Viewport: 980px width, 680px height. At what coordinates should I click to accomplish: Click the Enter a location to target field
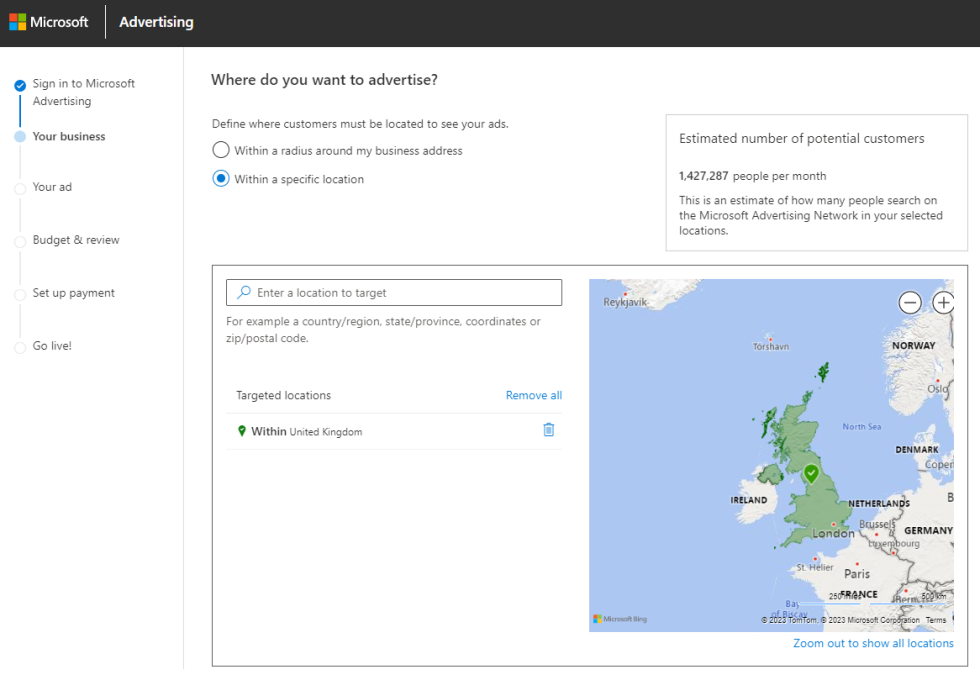(x=393, y=292)
